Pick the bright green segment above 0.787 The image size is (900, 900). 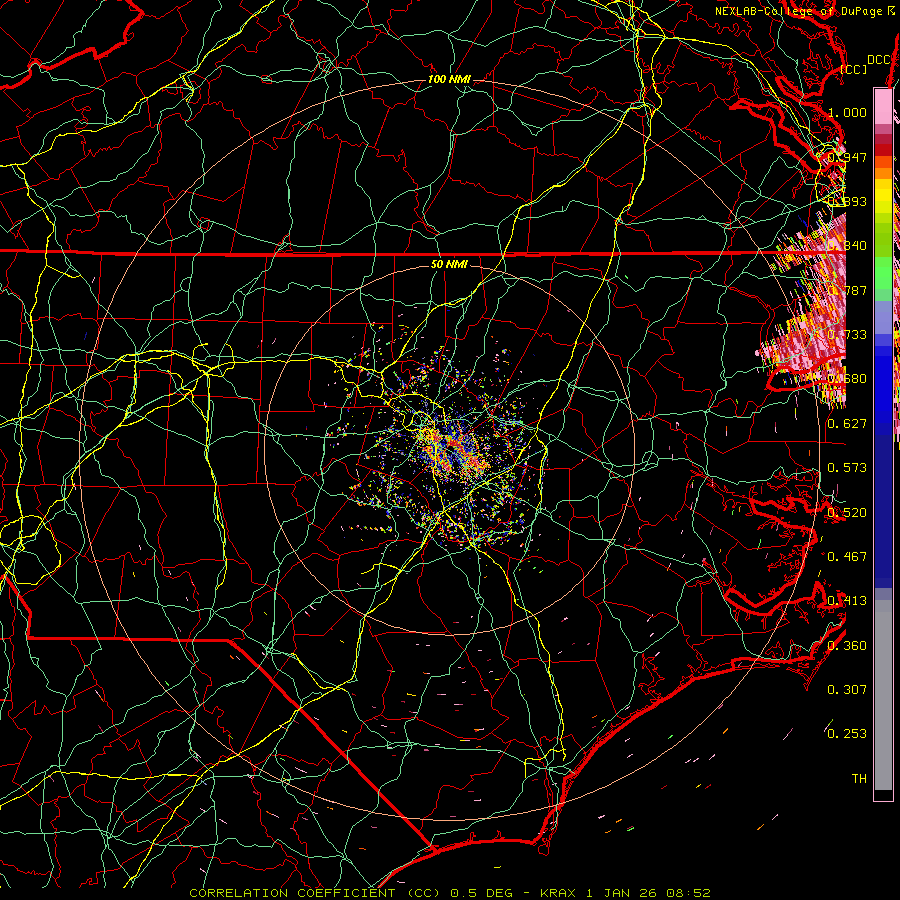coord(883,273)
